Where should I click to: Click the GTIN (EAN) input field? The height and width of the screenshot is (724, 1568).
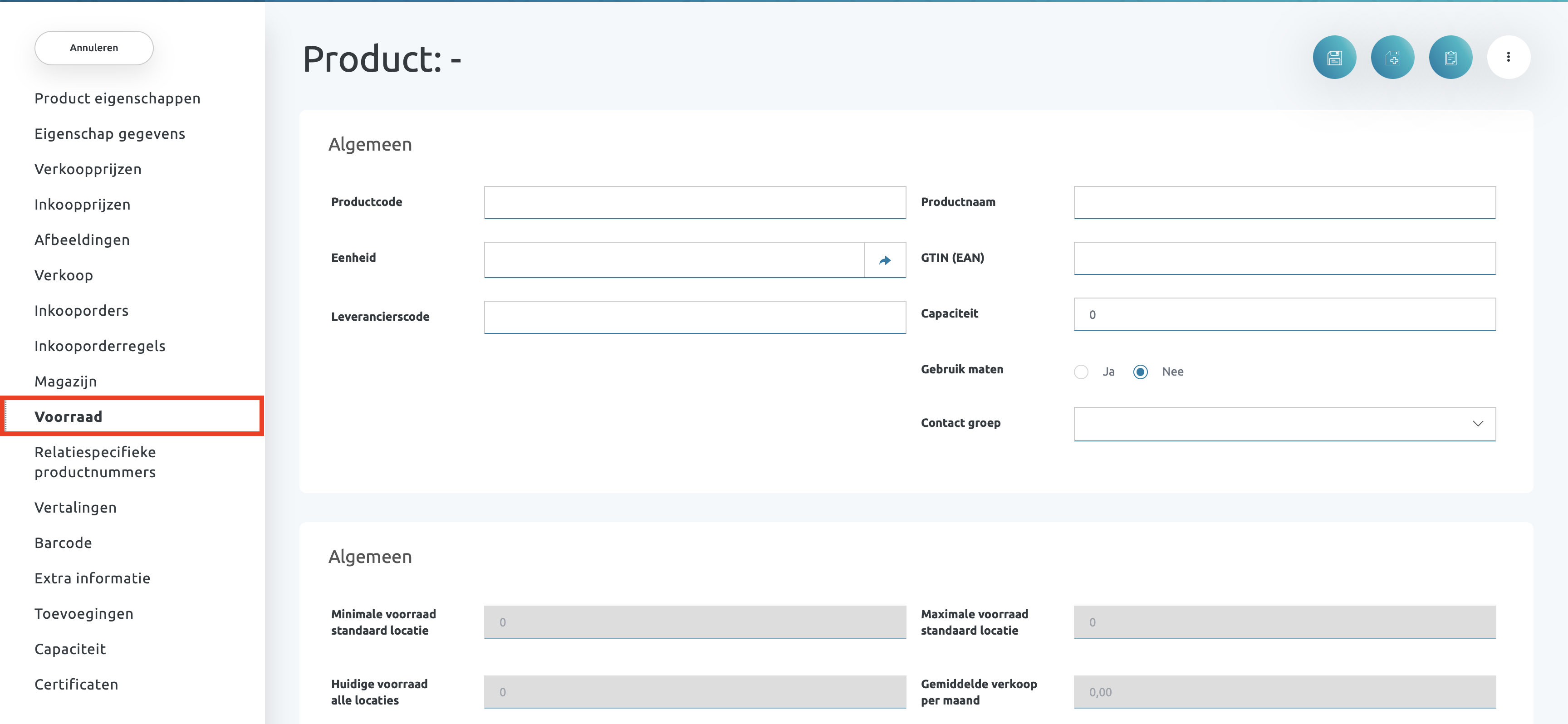click(x=1284, y=259)
